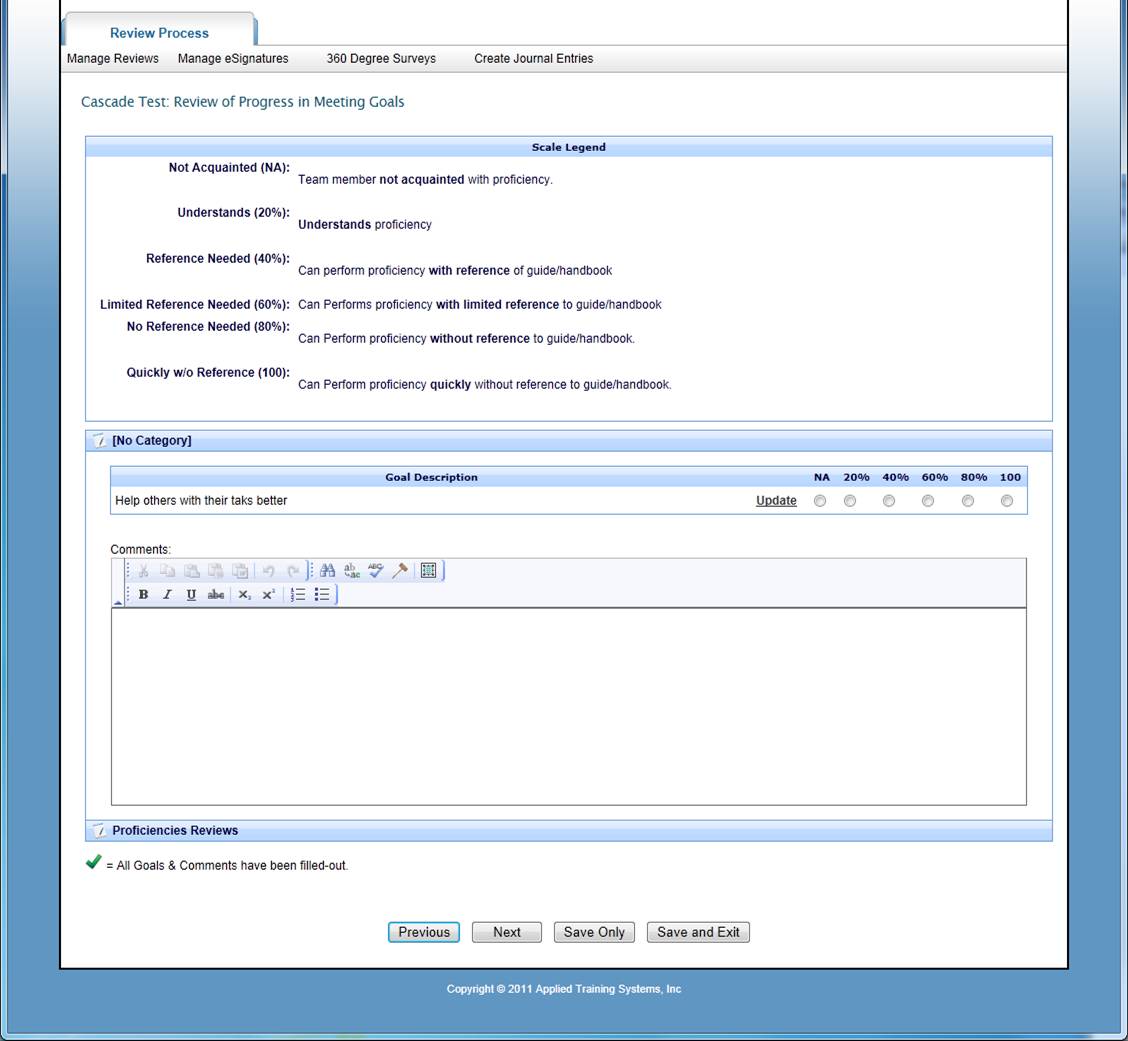1128x1041 pixels.
Task: Toggle italic formatting in comments editor
Action: click(167, 595)
